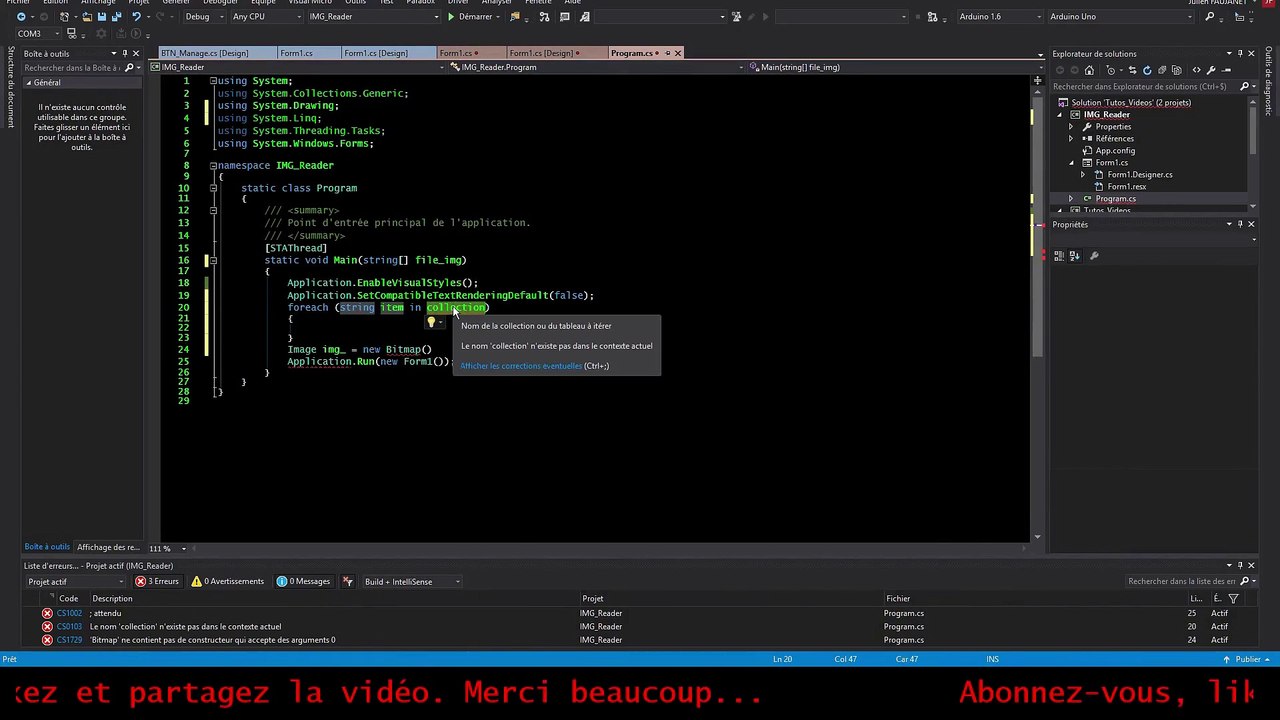Select the Affichage des re... bottom tab

(x=108, y=547)
